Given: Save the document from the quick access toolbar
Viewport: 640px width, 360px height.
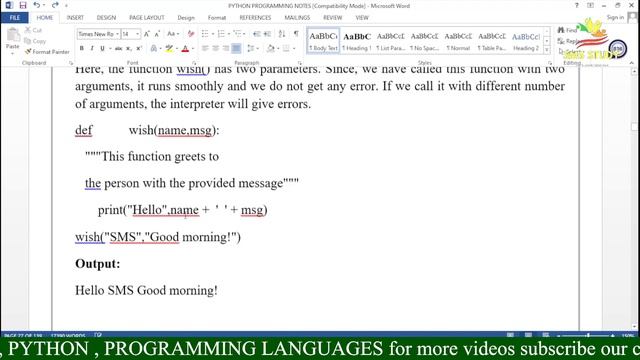Looking at the screenshot, I should click(x=23, y=5).
